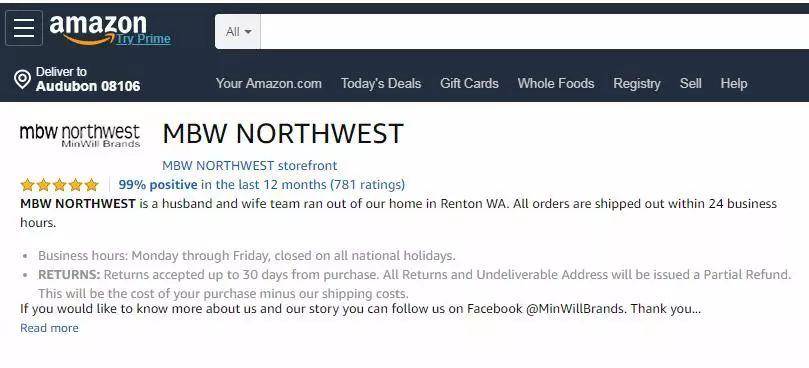Open the Help page
This screenshot has width=809, height=368.
click(734, 84)
